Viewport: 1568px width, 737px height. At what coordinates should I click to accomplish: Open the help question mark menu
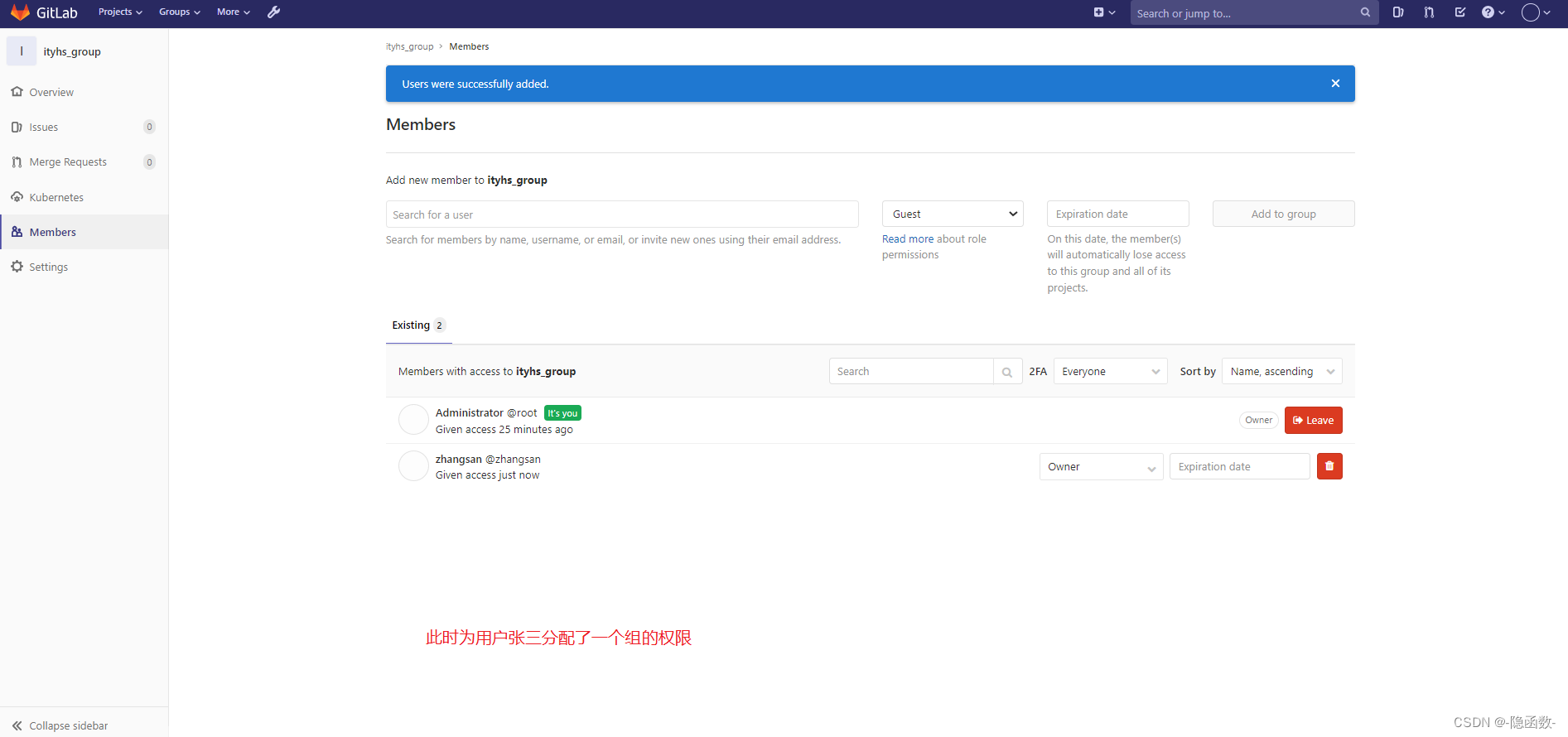tap(1493, 12)
